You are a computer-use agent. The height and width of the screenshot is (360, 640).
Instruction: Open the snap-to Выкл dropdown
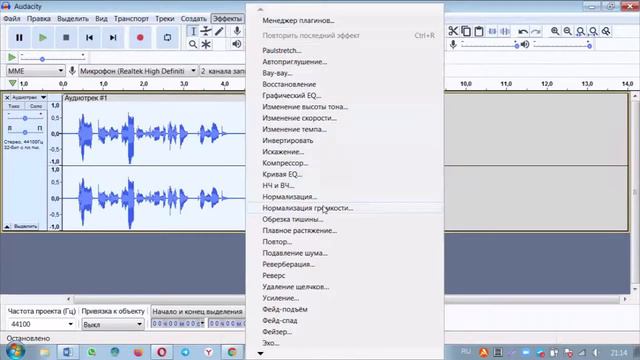pos(113,324)
